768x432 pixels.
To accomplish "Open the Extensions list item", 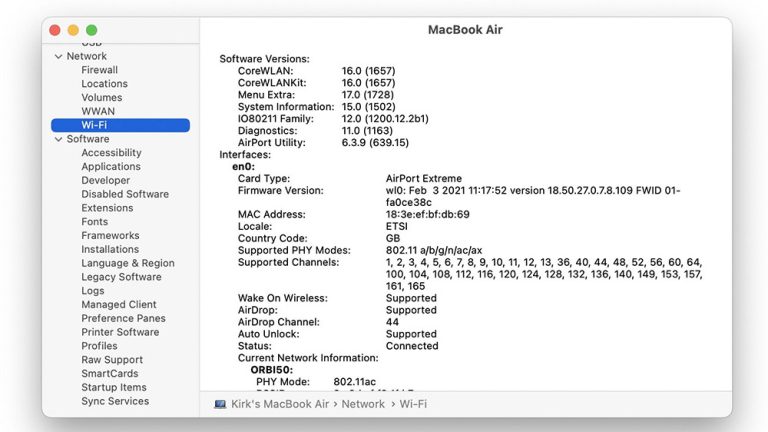I will tap(107, 208).
